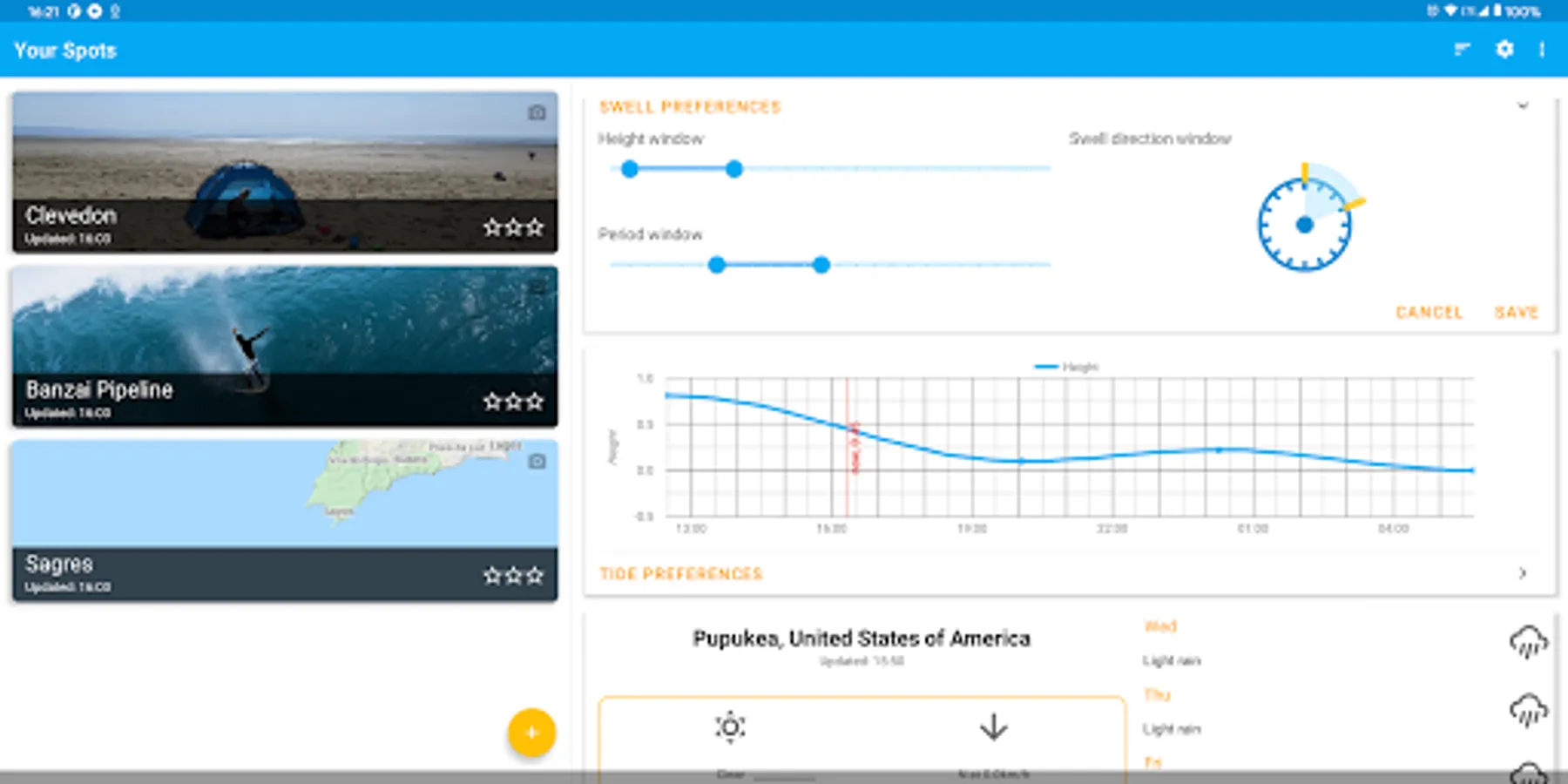Tap the camera icon on the Clevedon card

coord(537,112)
